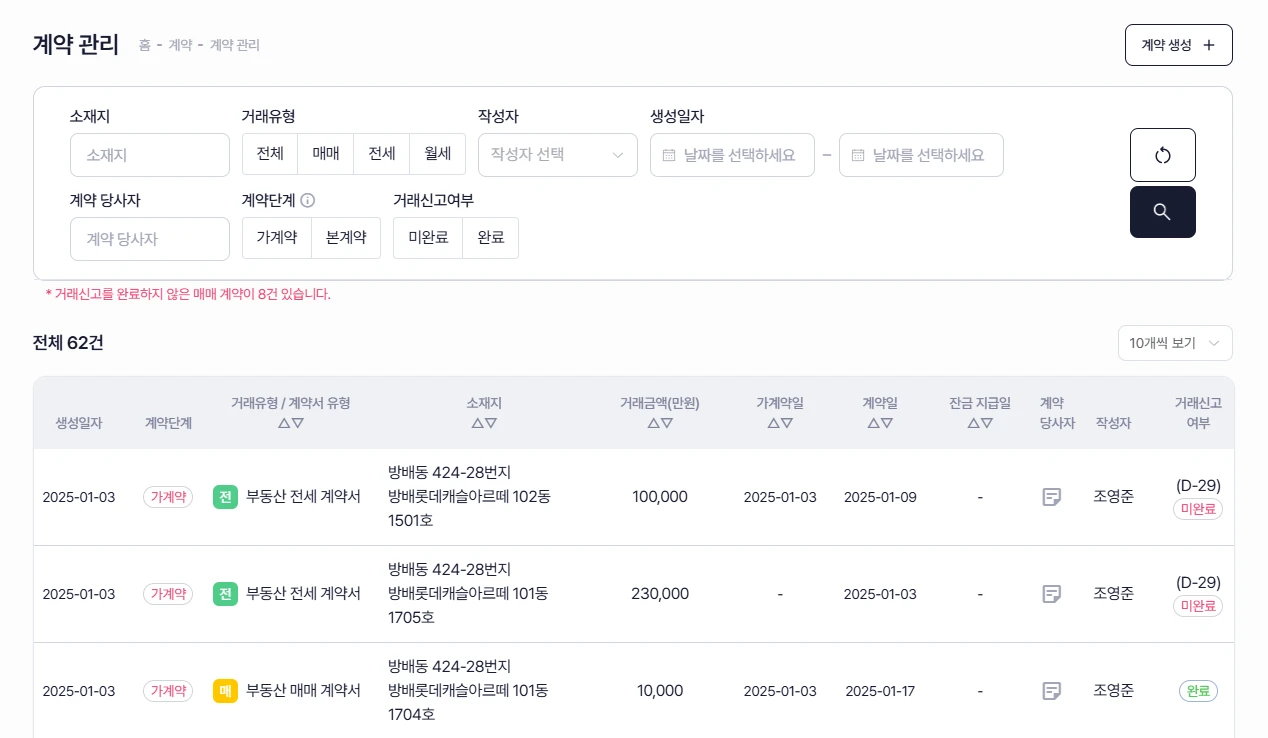The height and width of the screenshot is (738, 1268).
Task: Click into the 소재지 input field
Action: click(x=150, y=155)
